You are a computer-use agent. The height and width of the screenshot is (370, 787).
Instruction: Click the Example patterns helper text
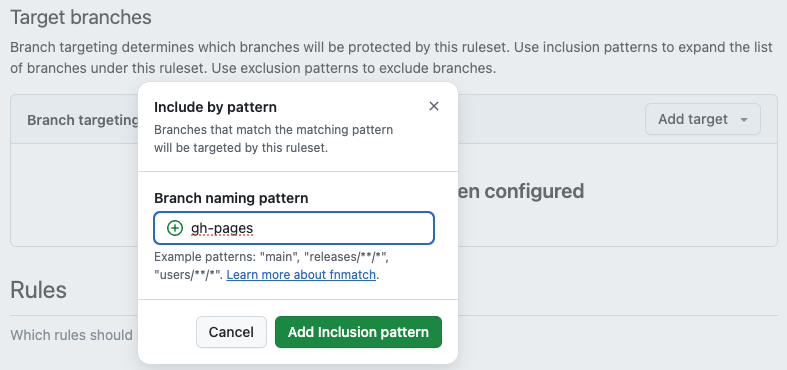click(272, 266)
